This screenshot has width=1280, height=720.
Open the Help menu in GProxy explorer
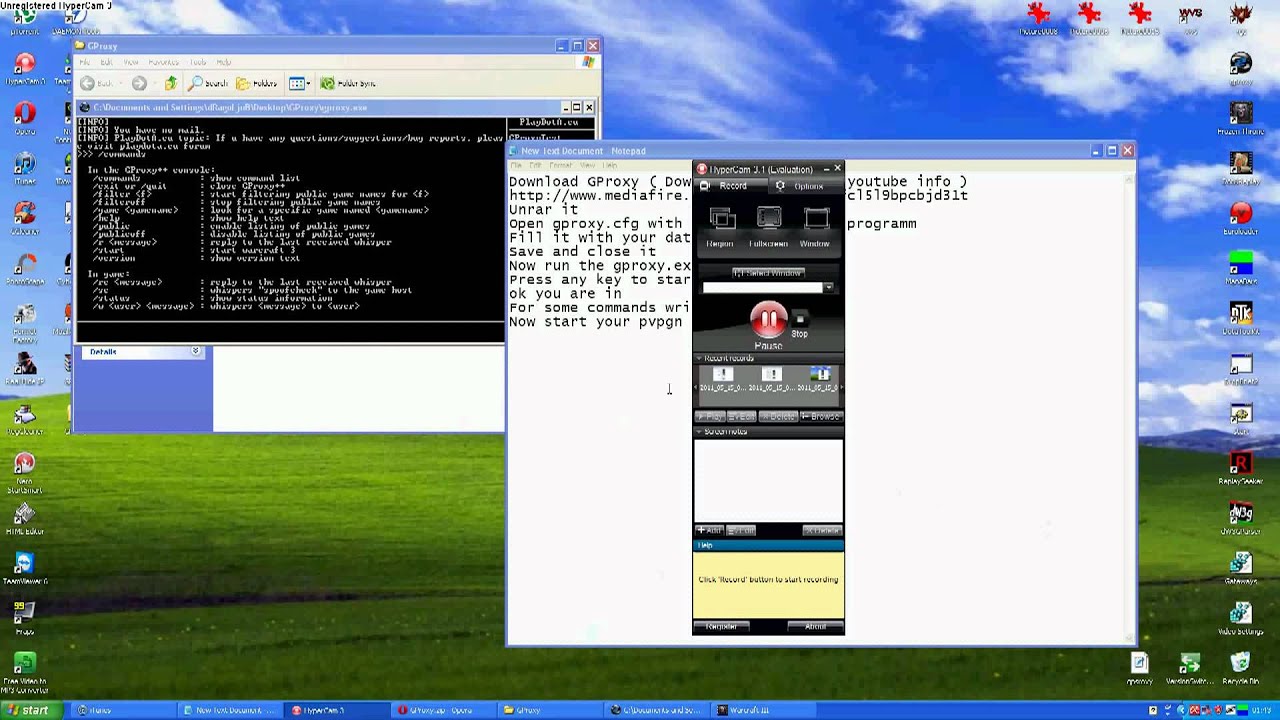pos(224,63)
